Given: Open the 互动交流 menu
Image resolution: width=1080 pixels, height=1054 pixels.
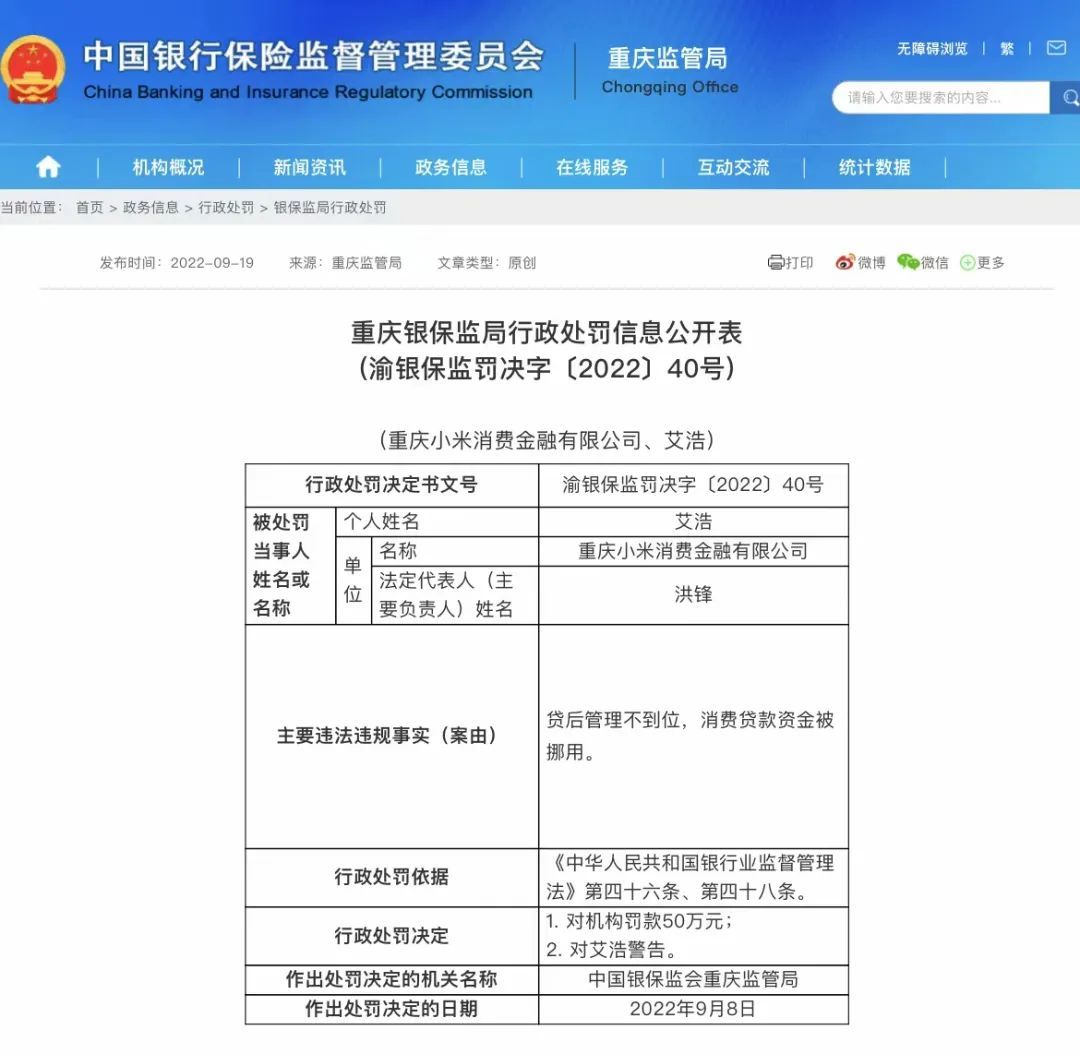Looking at the screenshot, I should coord(734,167).
